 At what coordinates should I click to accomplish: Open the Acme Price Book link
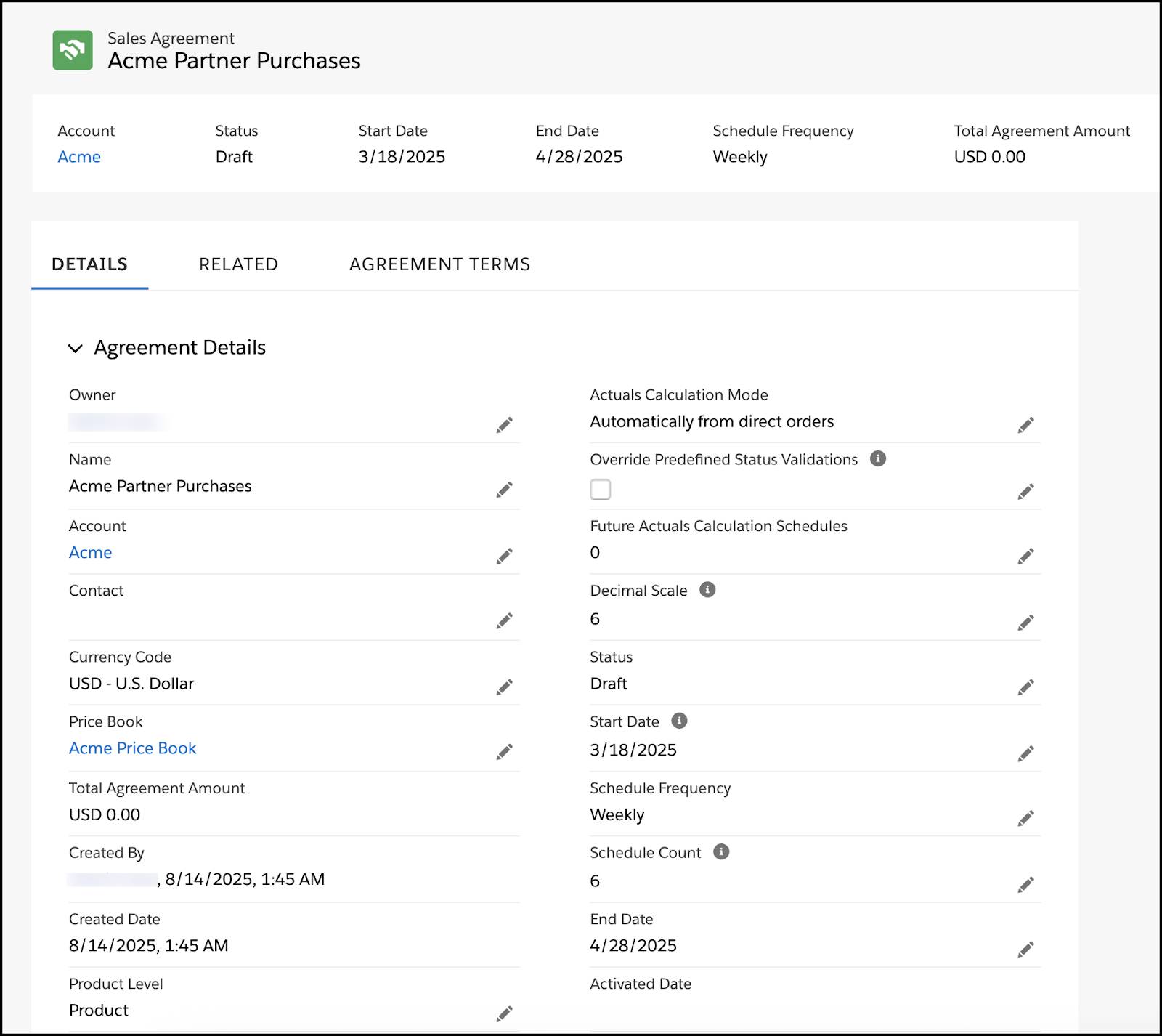pos(132,748)
